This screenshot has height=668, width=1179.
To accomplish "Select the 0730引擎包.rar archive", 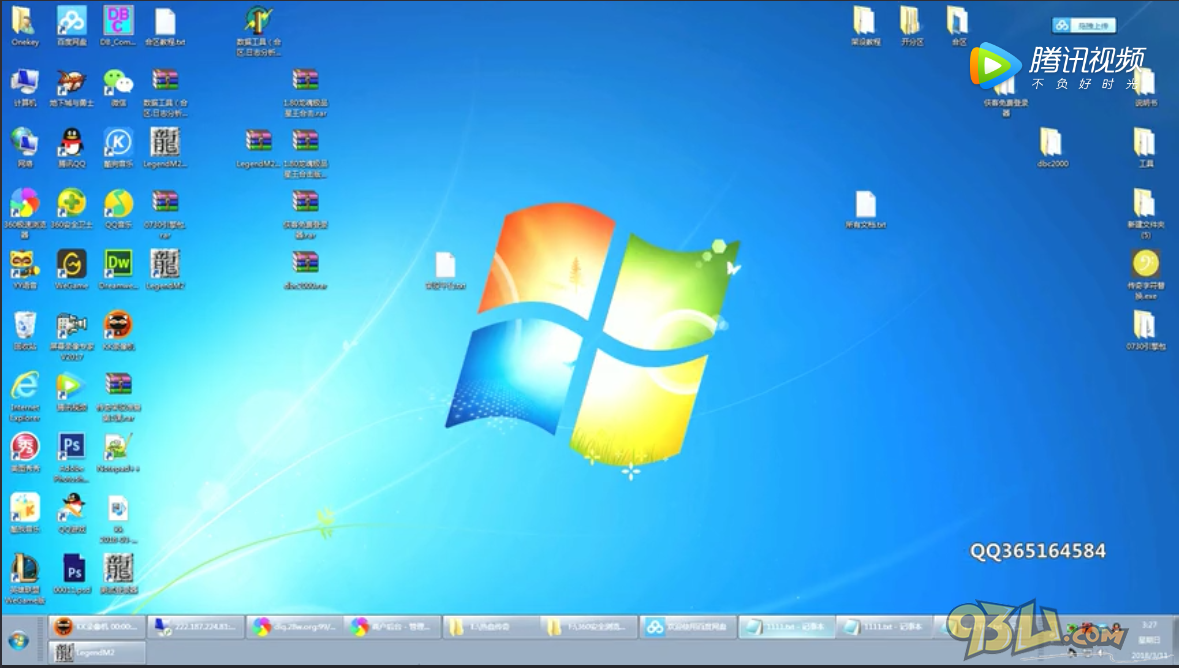I will pyautogui.click(x=165, y=214).
